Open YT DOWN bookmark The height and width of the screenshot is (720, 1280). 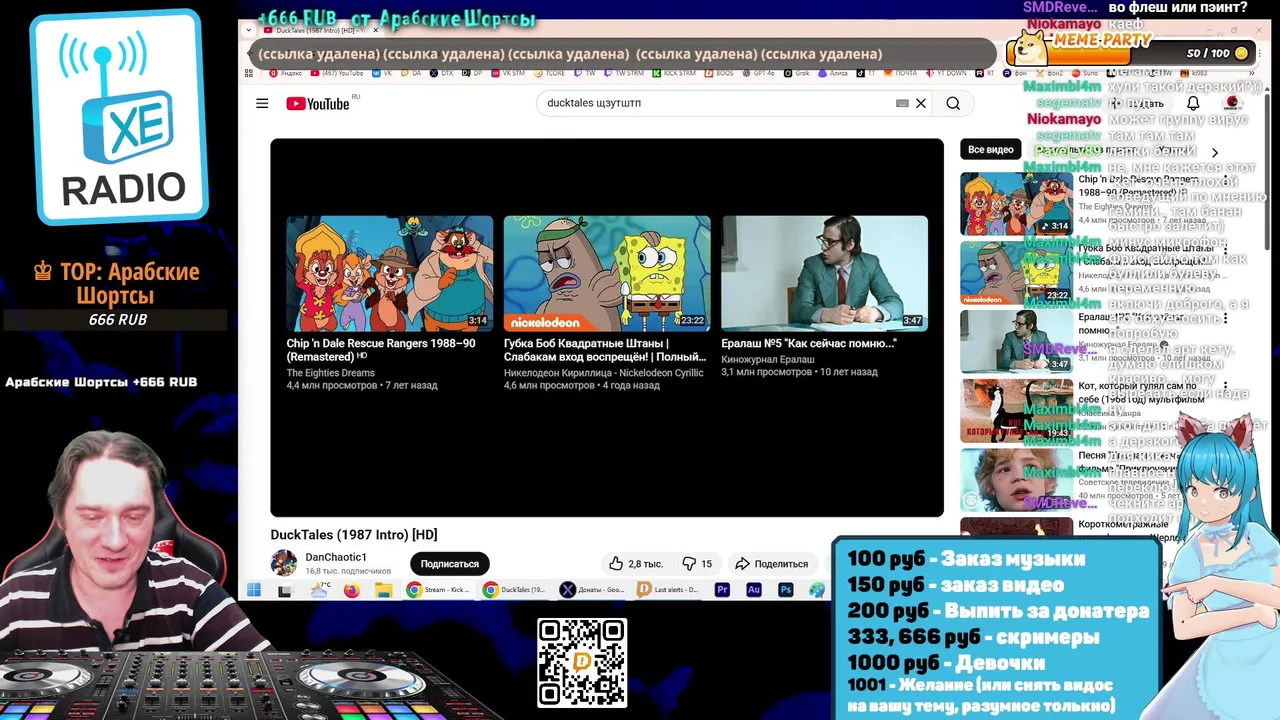[945, 73]
